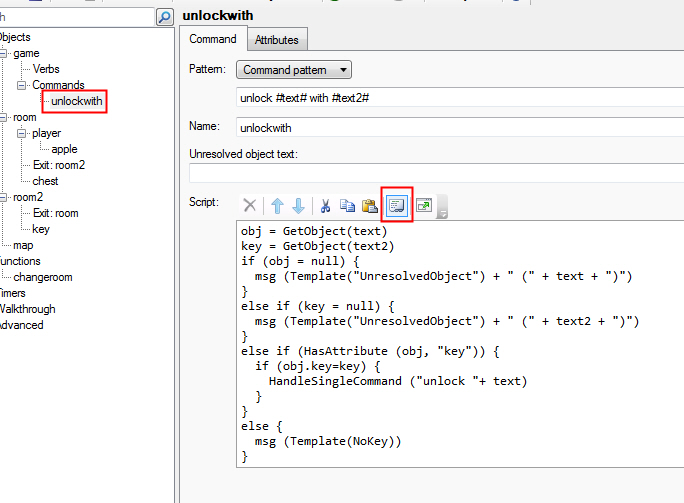
Task: Click the paste clipboard icon
Action: click(x=369, y=205)
